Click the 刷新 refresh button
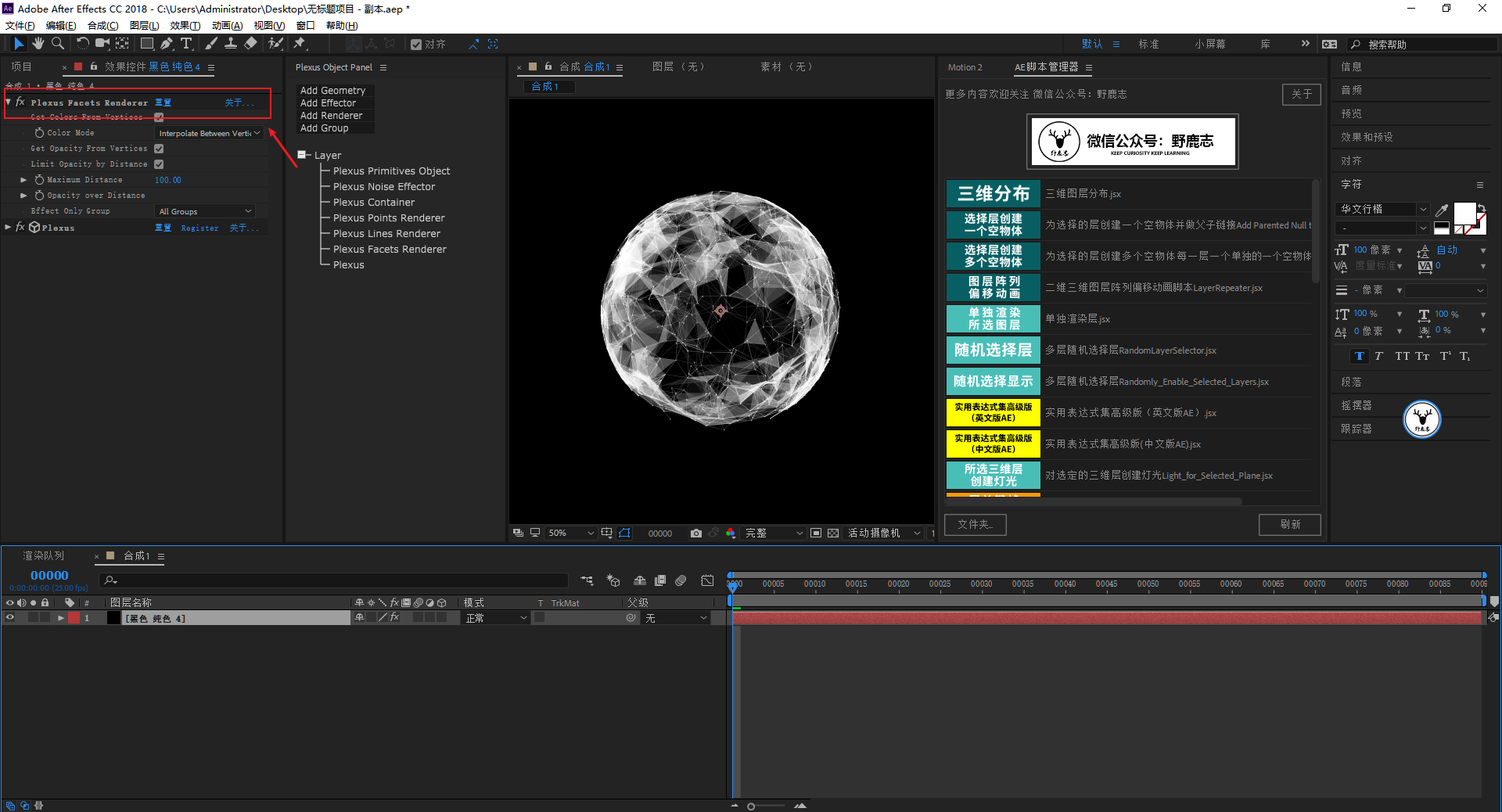Image resolution: width=1502 pixels, height=812 pixels. click(x=1289, y=524)
